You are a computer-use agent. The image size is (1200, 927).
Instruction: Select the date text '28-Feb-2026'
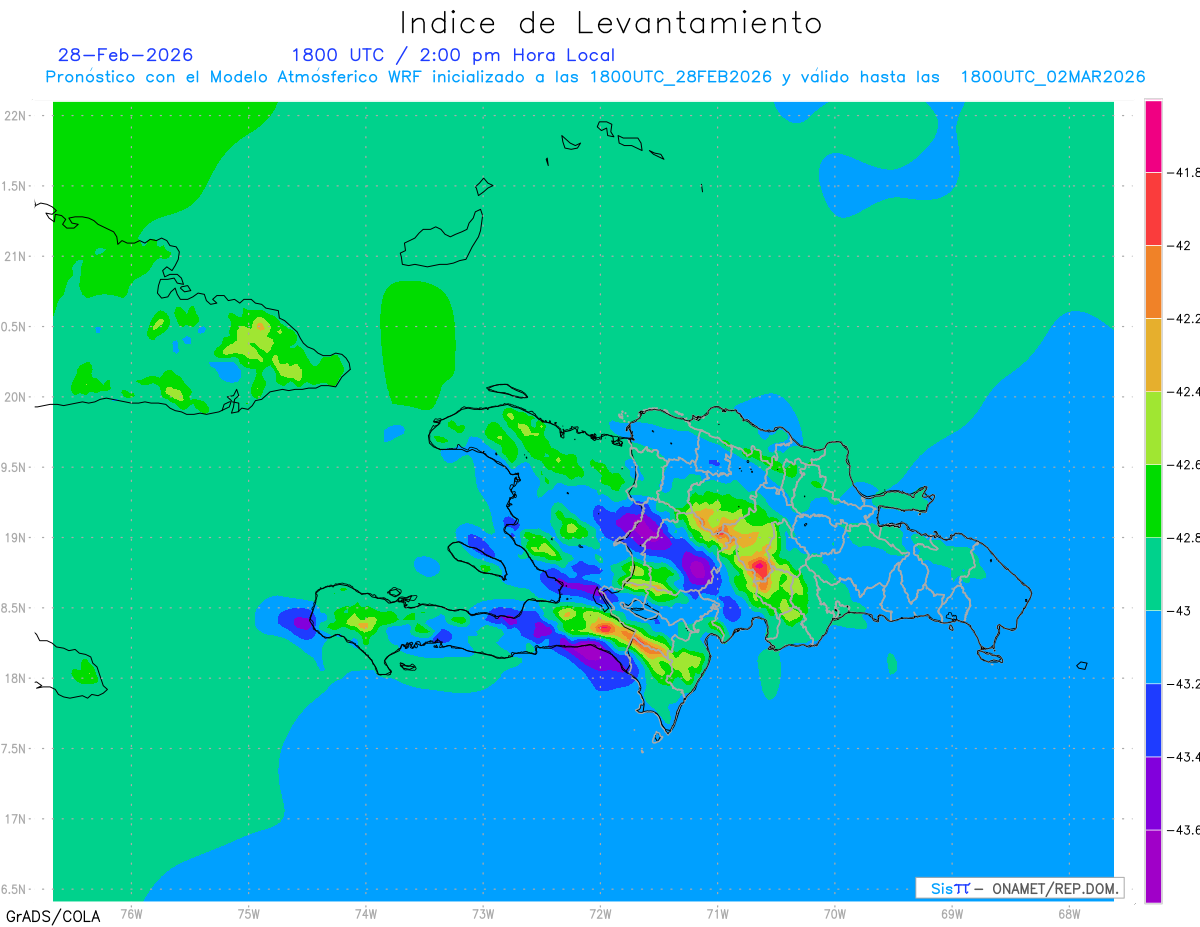click(126, 55)
